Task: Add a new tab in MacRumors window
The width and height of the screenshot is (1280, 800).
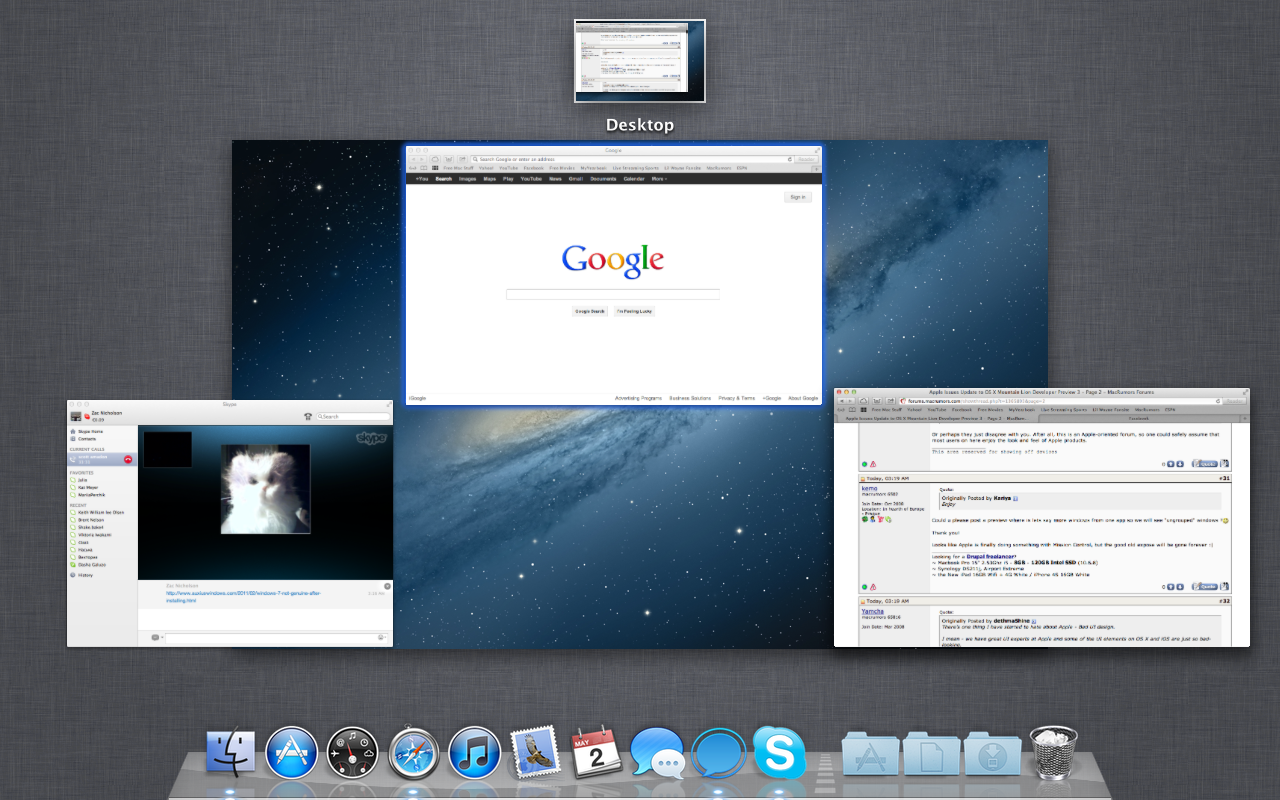Action: (1245, 418)
